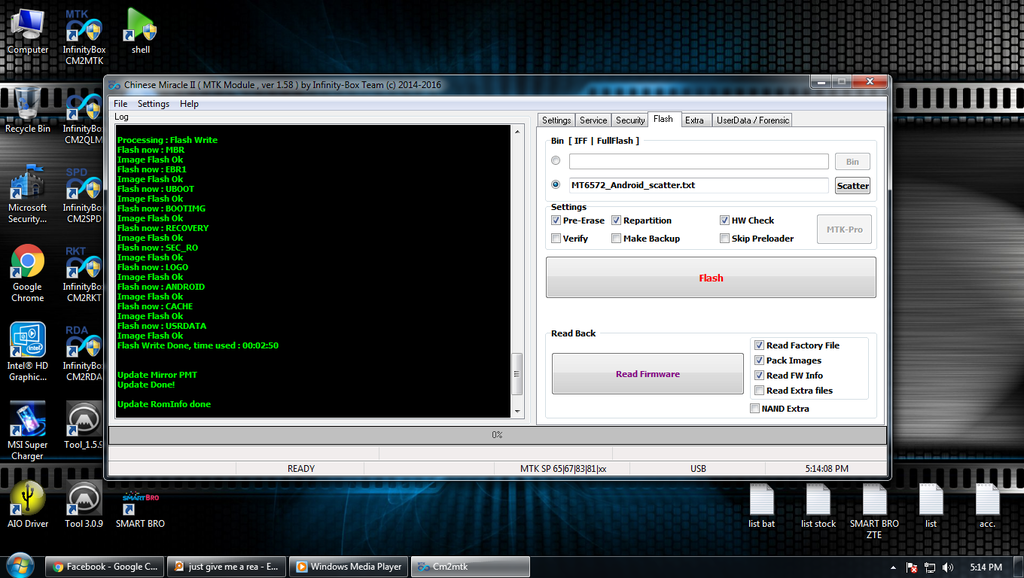
Task: Toggle the Read Factory File checkbox
Action: [x=759, y=345]
